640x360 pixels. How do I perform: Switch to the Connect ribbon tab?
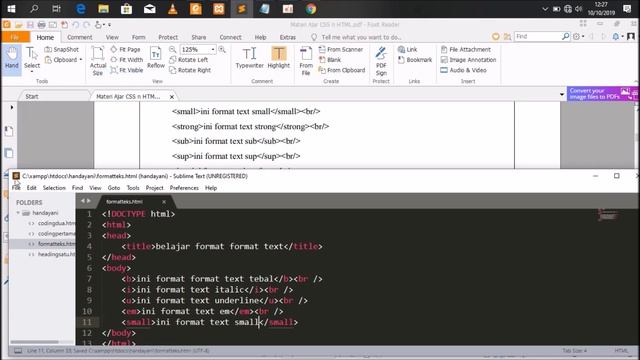point(231,37)
